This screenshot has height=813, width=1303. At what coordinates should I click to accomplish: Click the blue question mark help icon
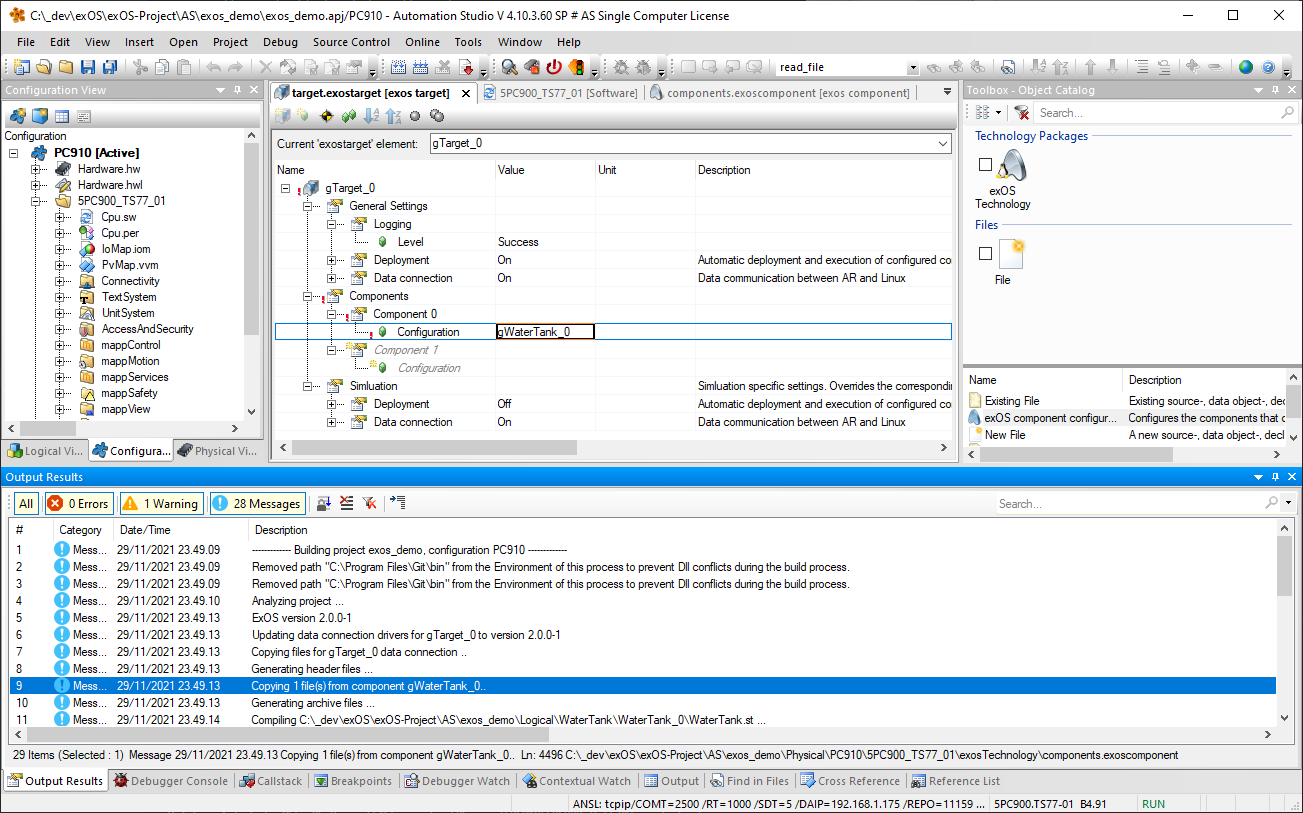coord(1269,67)
